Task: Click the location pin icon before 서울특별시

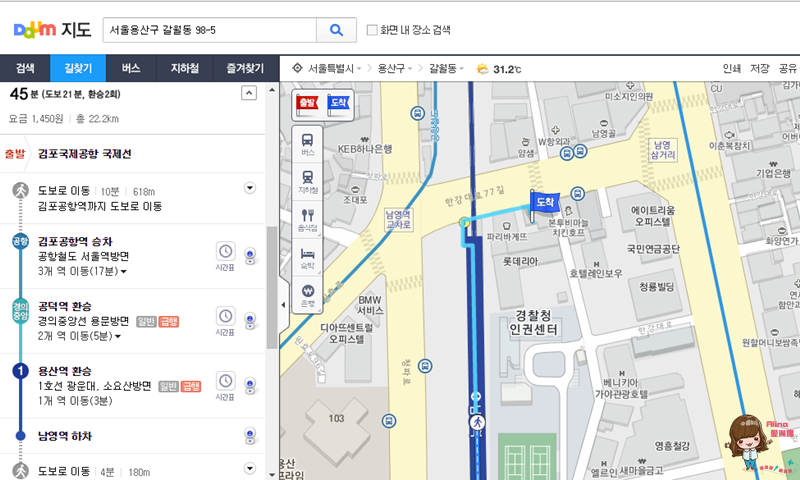Action: [297, 68]
